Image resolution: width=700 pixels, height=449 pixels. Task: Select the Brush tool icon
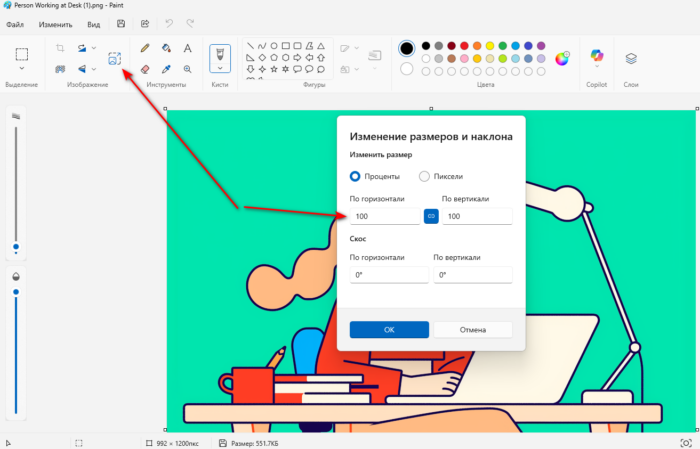pyautogui.click(x=220, y=54)
